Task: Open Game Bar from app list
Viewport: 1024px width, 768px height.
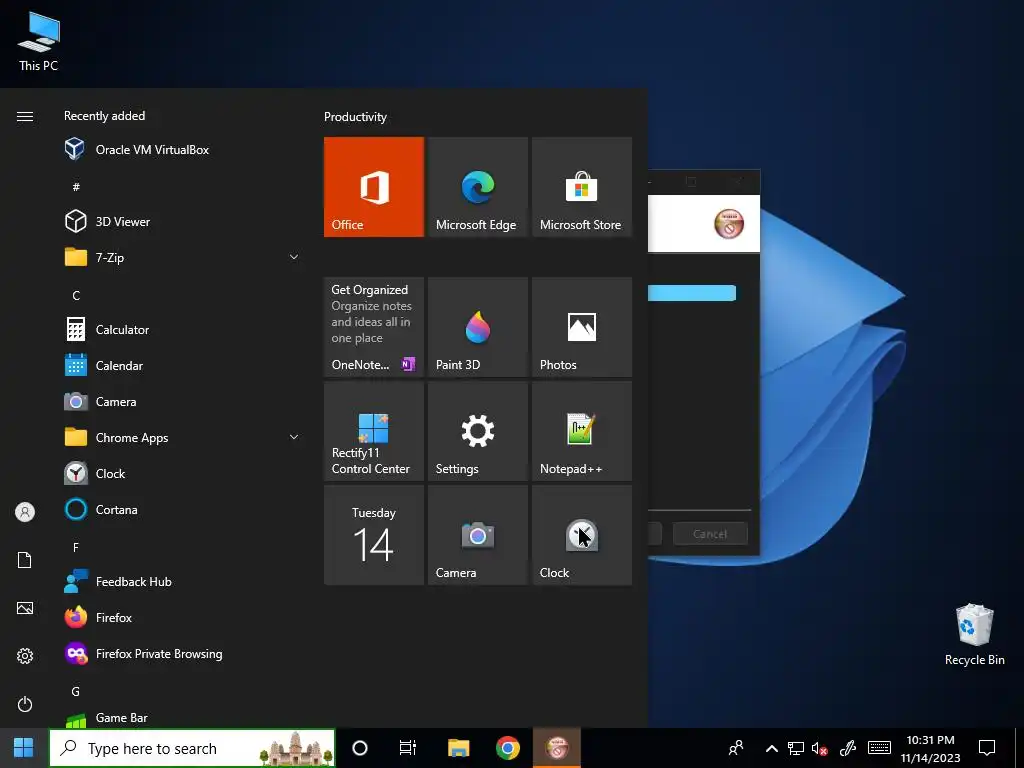Action: click(x=182, y=718)
